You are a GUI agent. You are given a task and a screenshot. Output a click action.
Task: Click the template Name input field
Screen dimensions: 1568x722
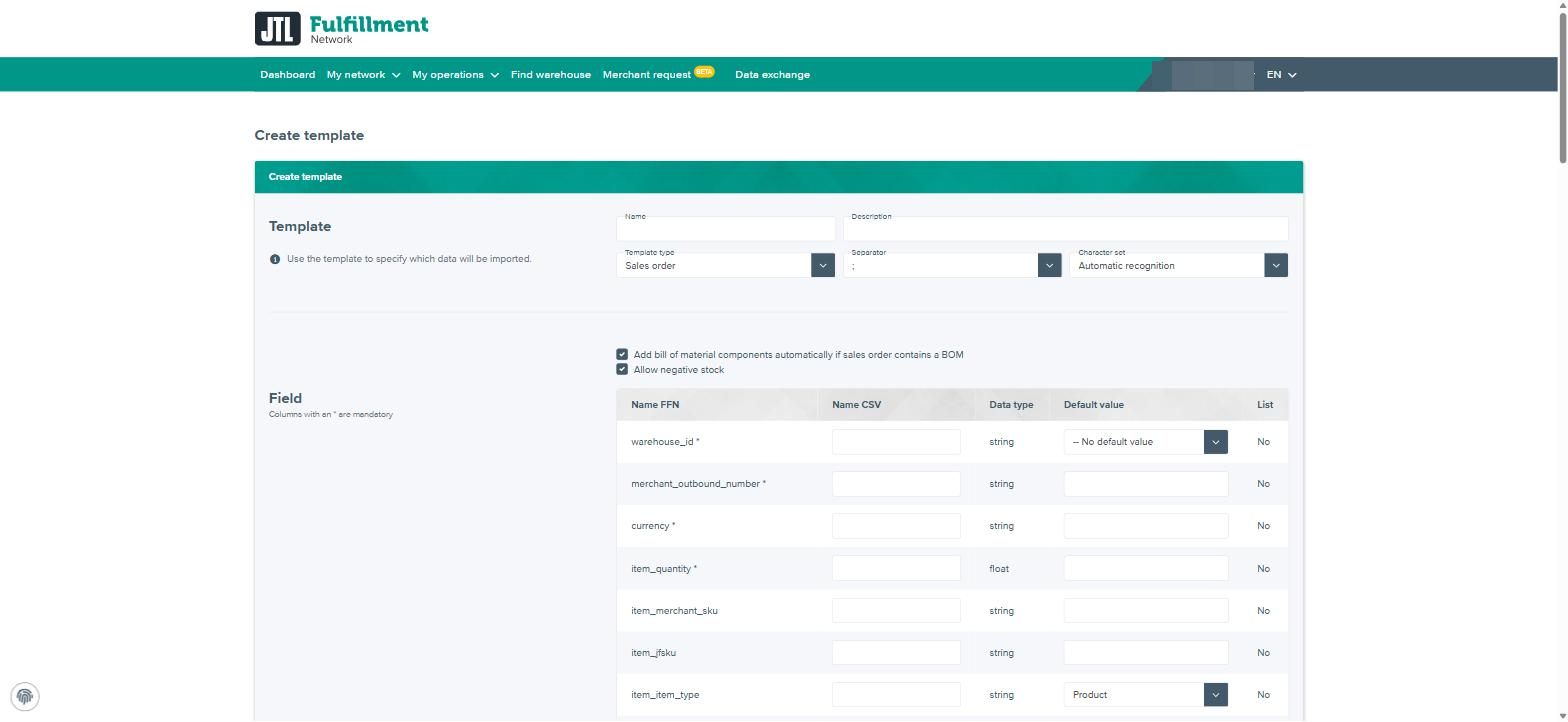tap(726, 229)
